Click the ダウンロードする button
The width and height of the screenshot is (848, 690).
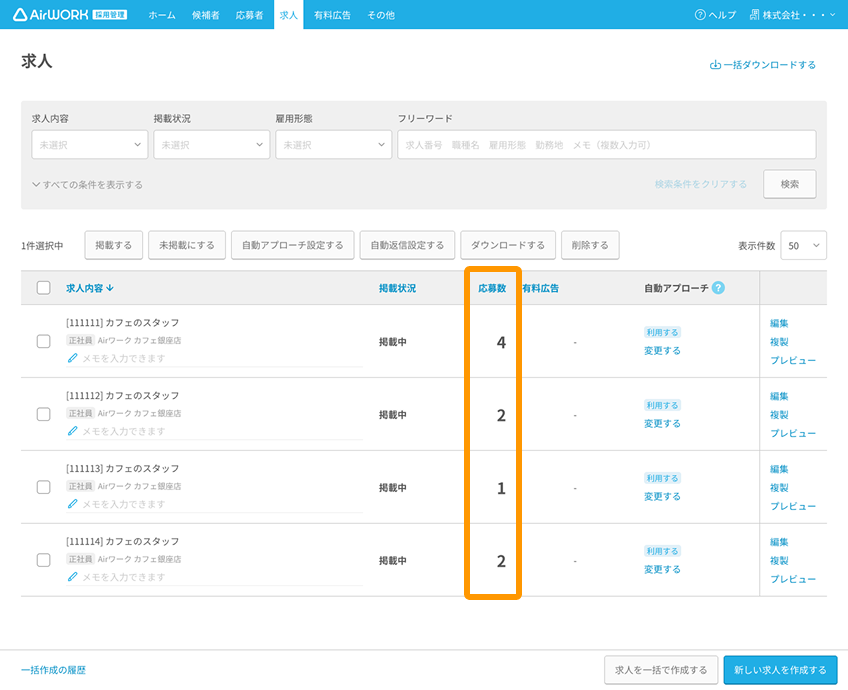(x=508, y=246)
